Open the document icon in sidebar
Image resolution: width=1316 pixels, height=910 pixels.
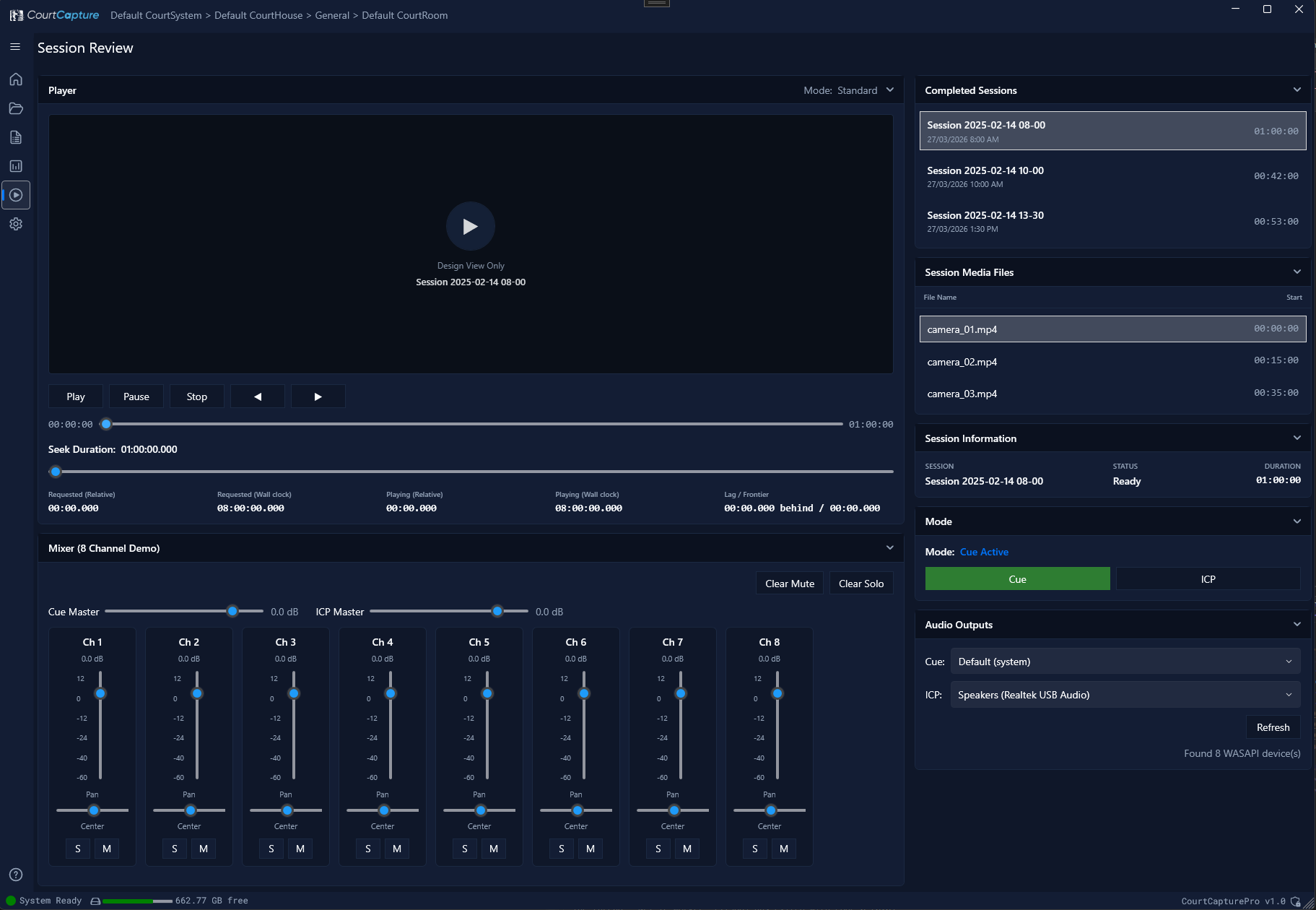click(16, 137)
